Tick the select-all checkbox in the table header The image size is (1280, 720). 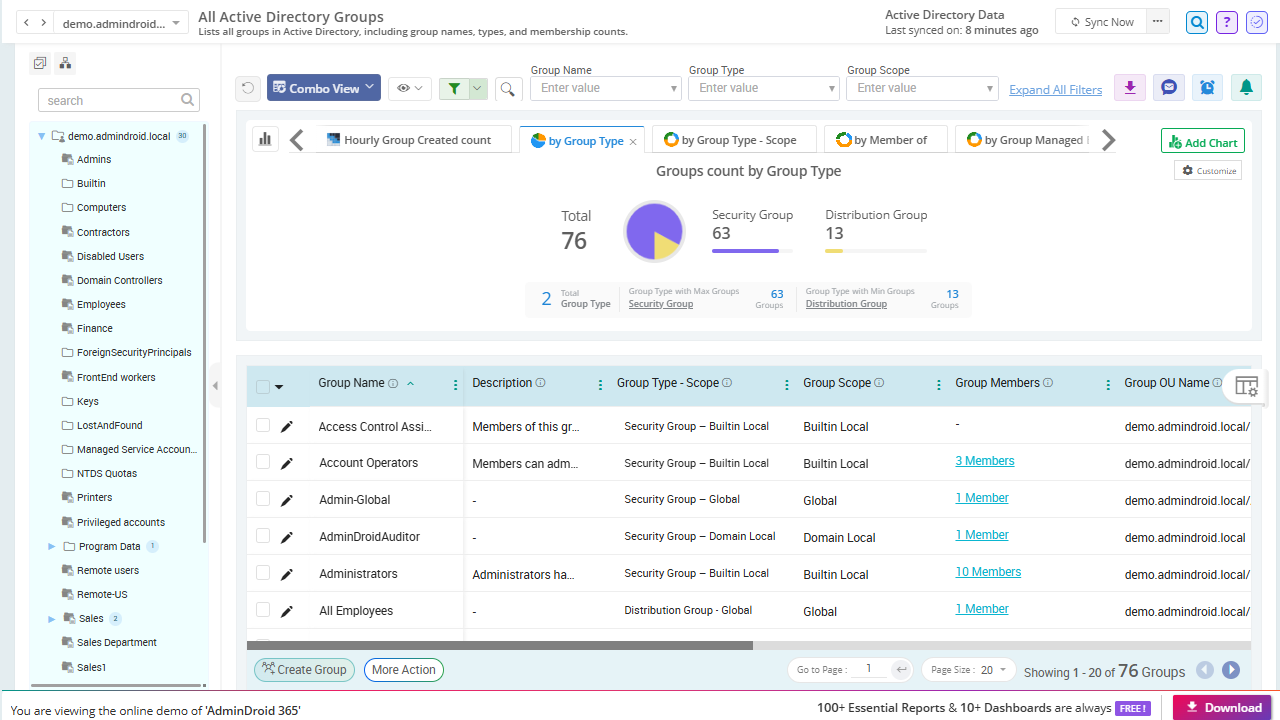click(263, 387)
